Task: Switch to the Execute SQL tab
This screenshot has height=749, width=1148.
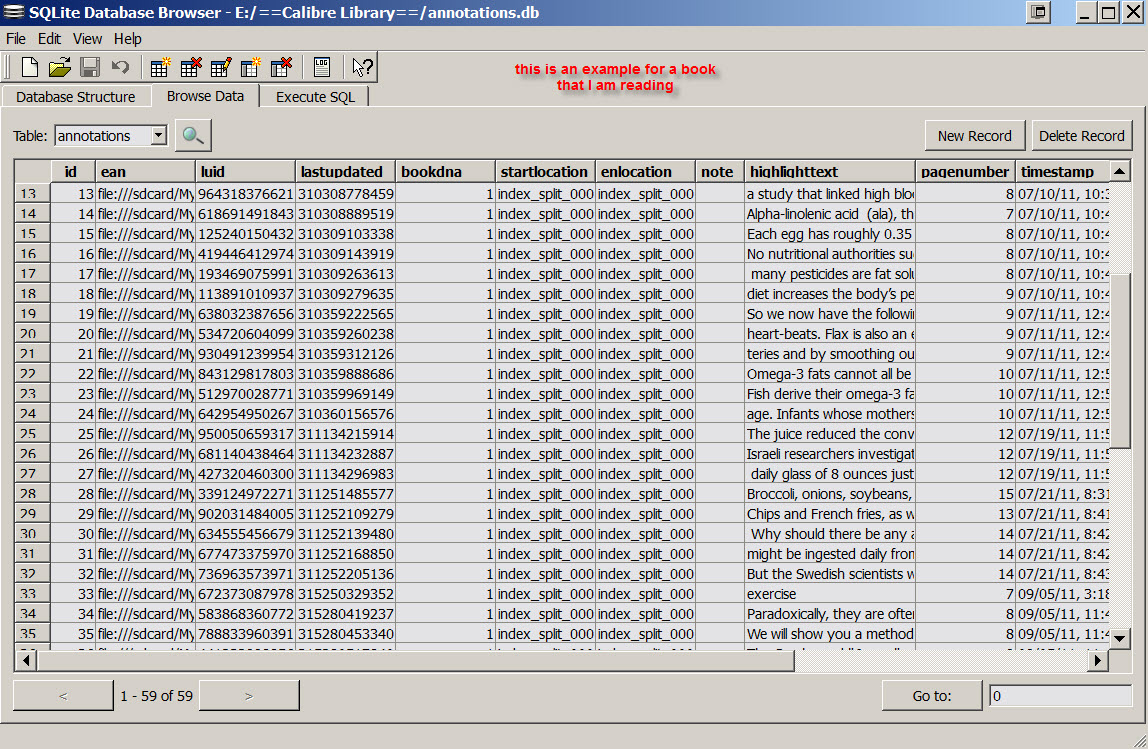Action: [315, 97]
